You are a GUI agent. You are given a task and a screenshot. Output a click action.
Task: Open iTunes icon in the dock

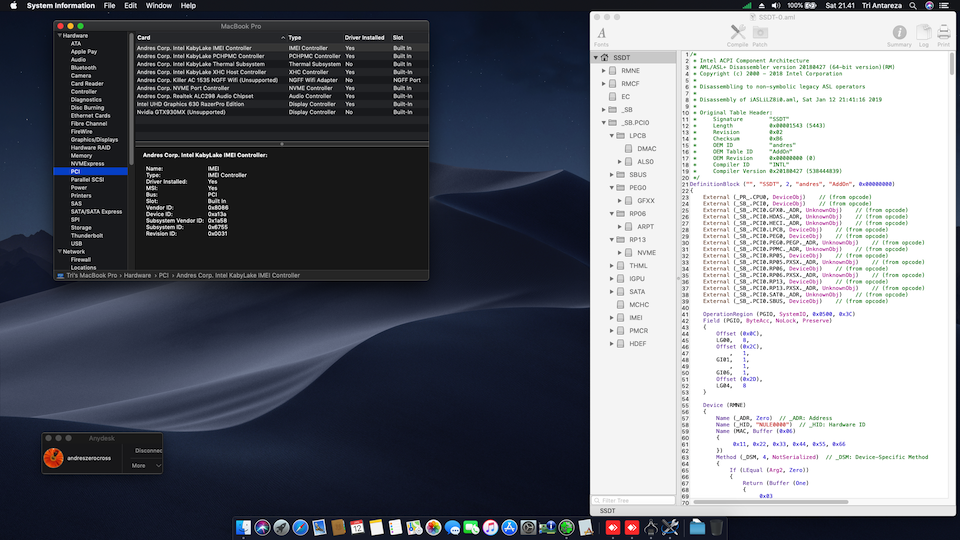490,527
